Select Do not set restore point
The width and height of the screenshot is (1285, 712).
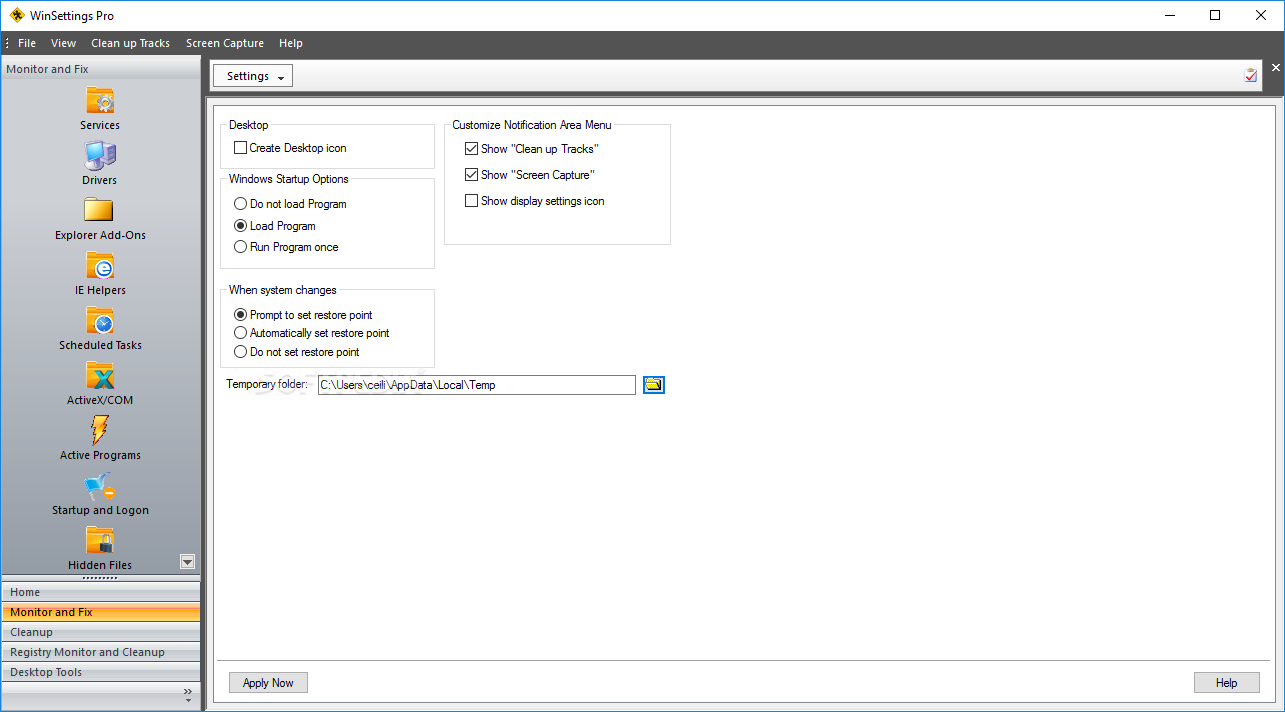pyautogui.click(x=240, y=352)
